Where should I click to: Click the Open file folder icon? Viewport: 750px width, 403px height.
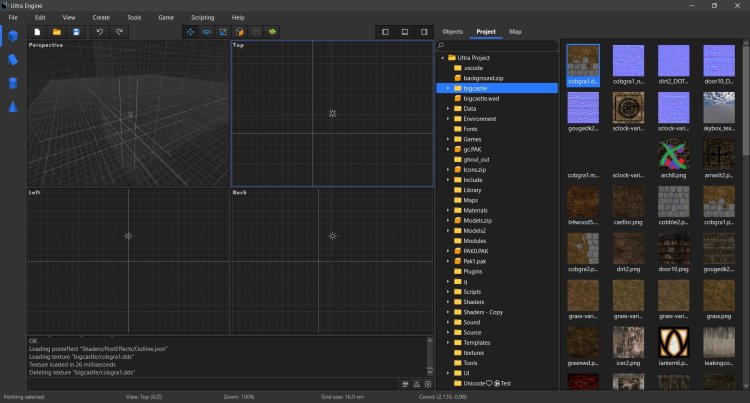point(56,32)
